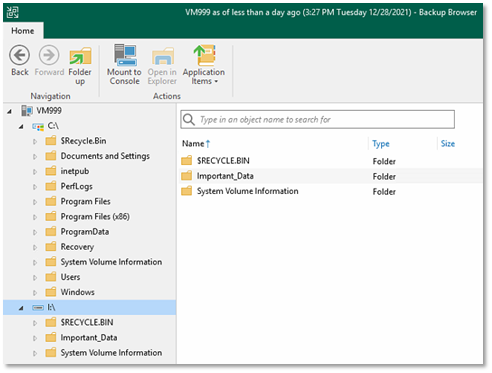Select Important_Data in the tree pane

click(x=89, y=338)
